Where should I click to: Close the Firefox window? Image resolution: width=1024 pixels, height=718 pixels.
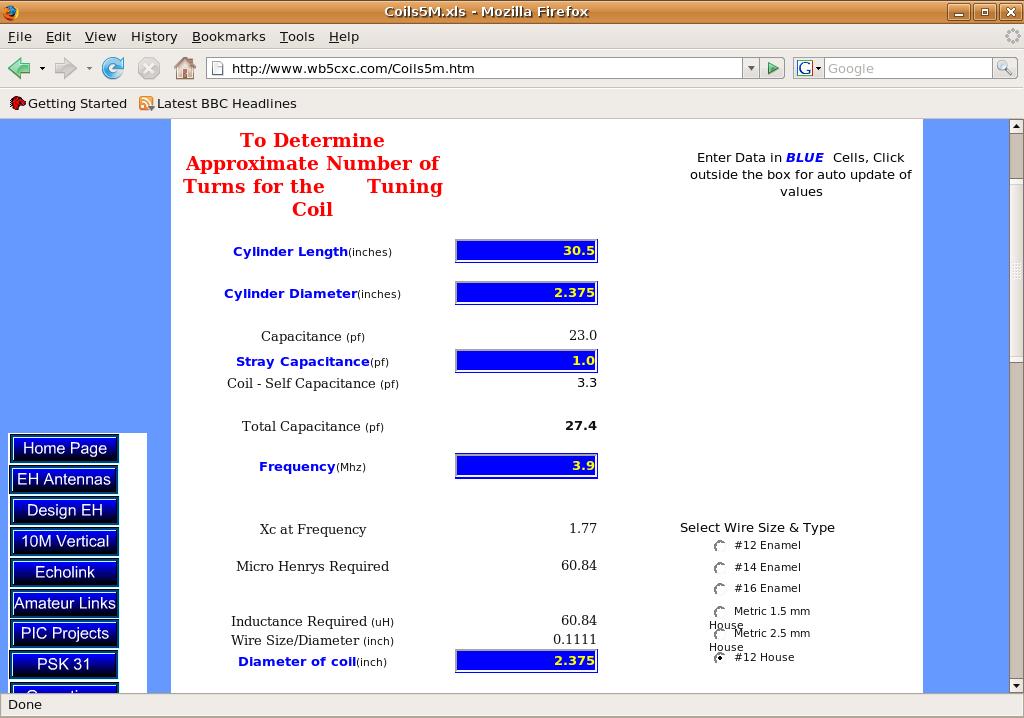pos(1010,12)
